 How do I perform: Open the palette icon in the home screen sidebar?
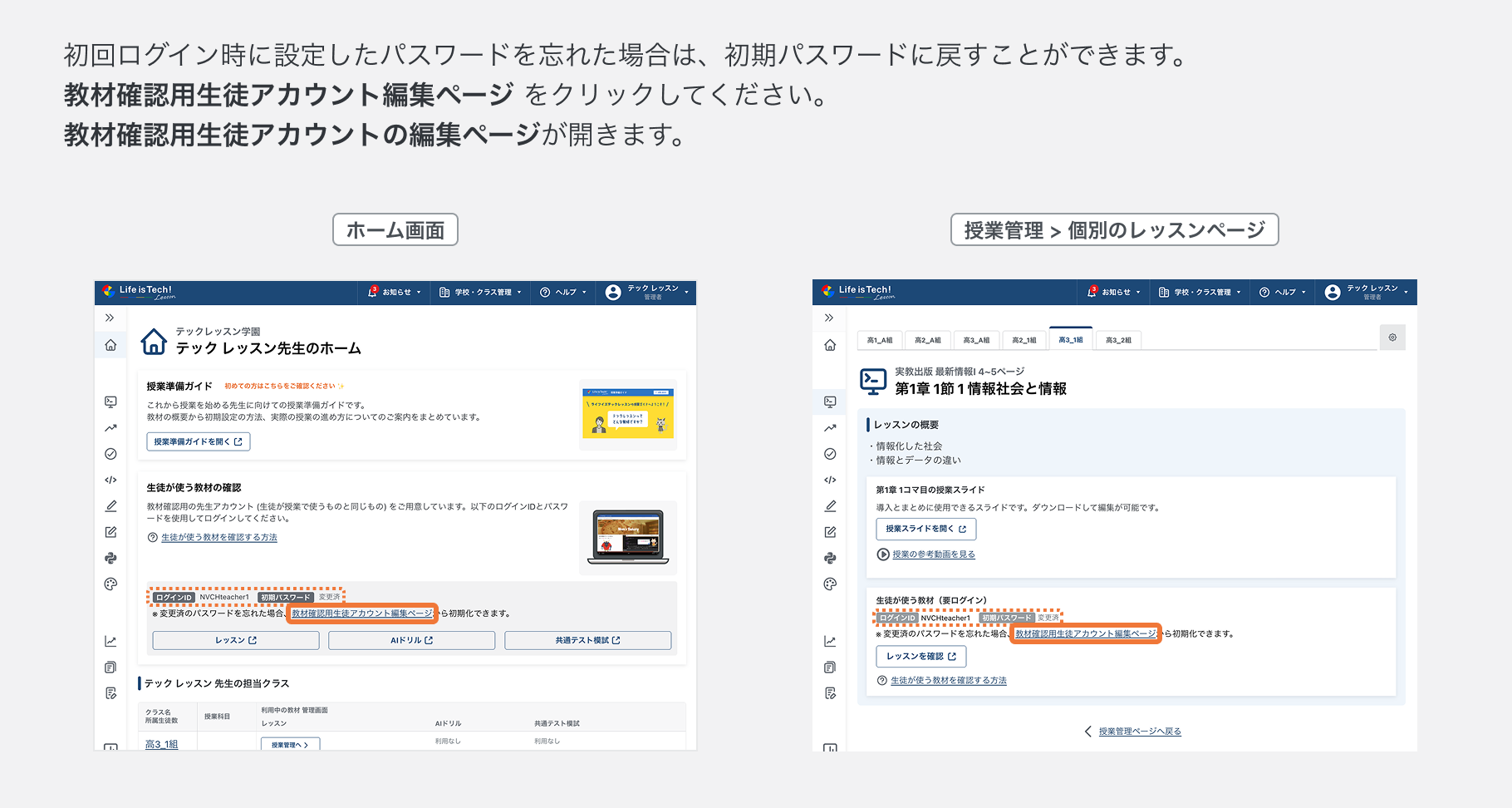click(x=110, y=584)
